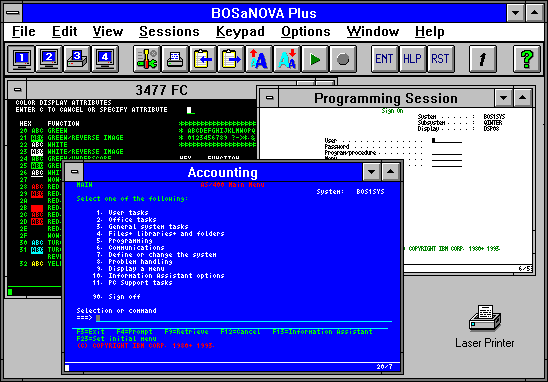Click the clipboard copy arrow icon
Image resolution: width=548 pixels, height=382 pixels.
point(203,59)
